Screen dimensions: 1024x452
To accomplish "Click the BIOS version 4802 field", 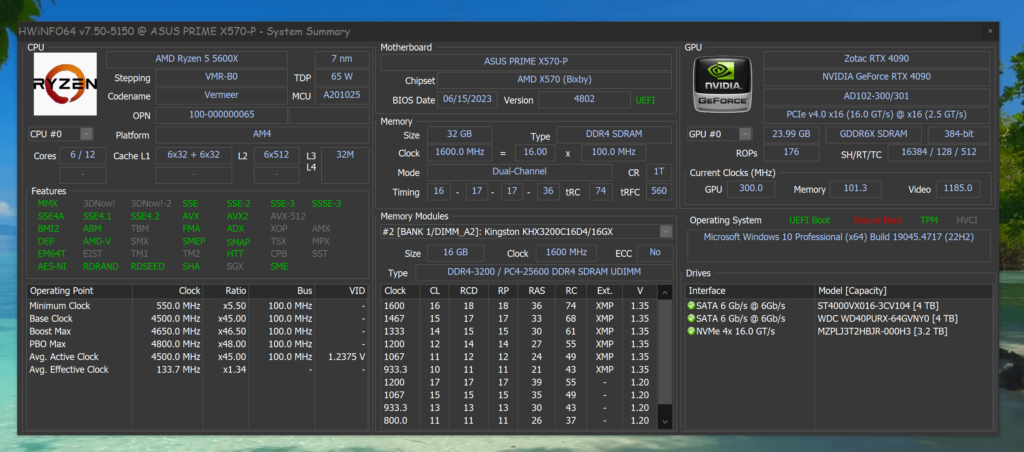I will point(584,100).
